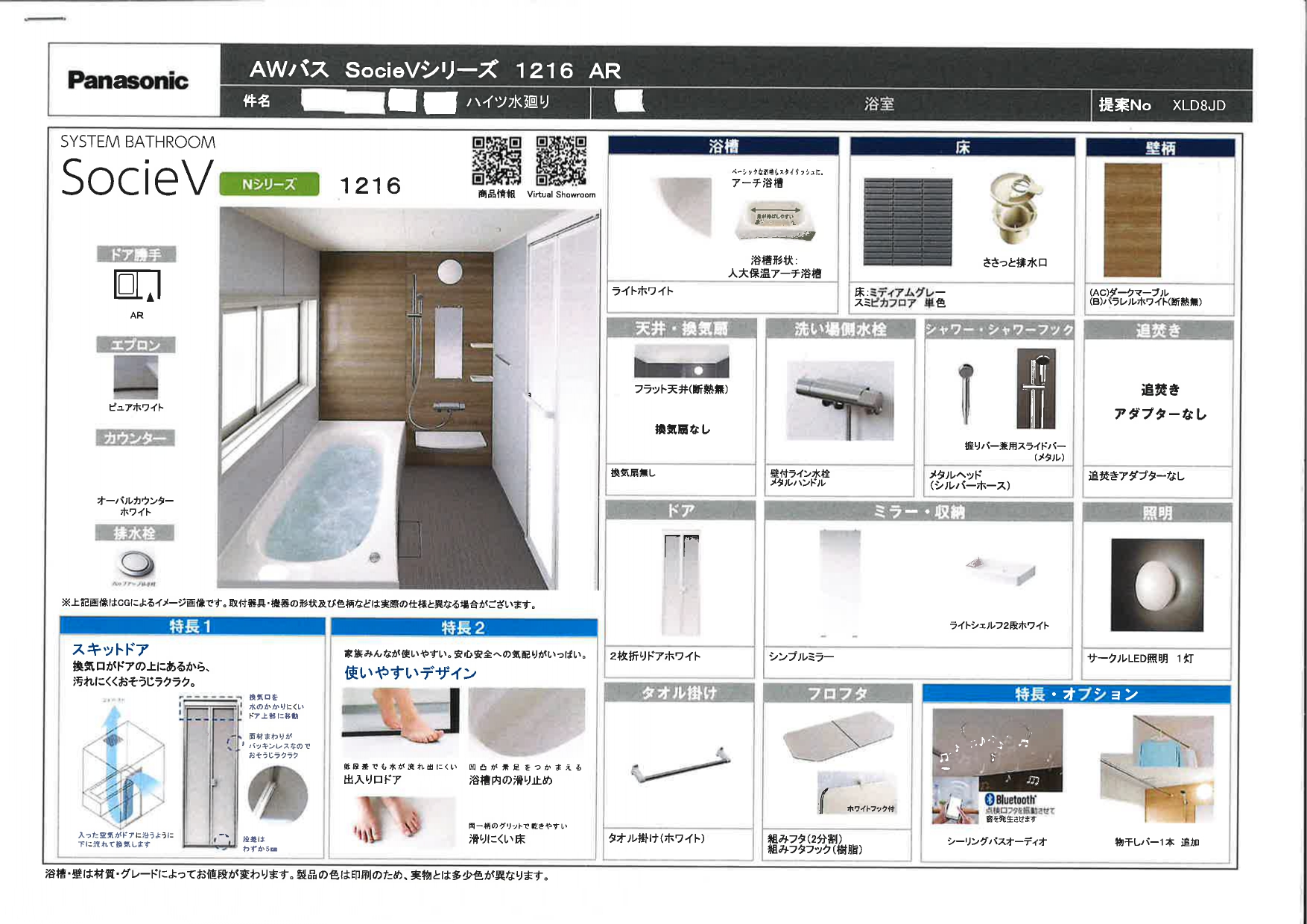
Task: Click the 2枚折りドアホワイト caption
Action: (655, 656)
